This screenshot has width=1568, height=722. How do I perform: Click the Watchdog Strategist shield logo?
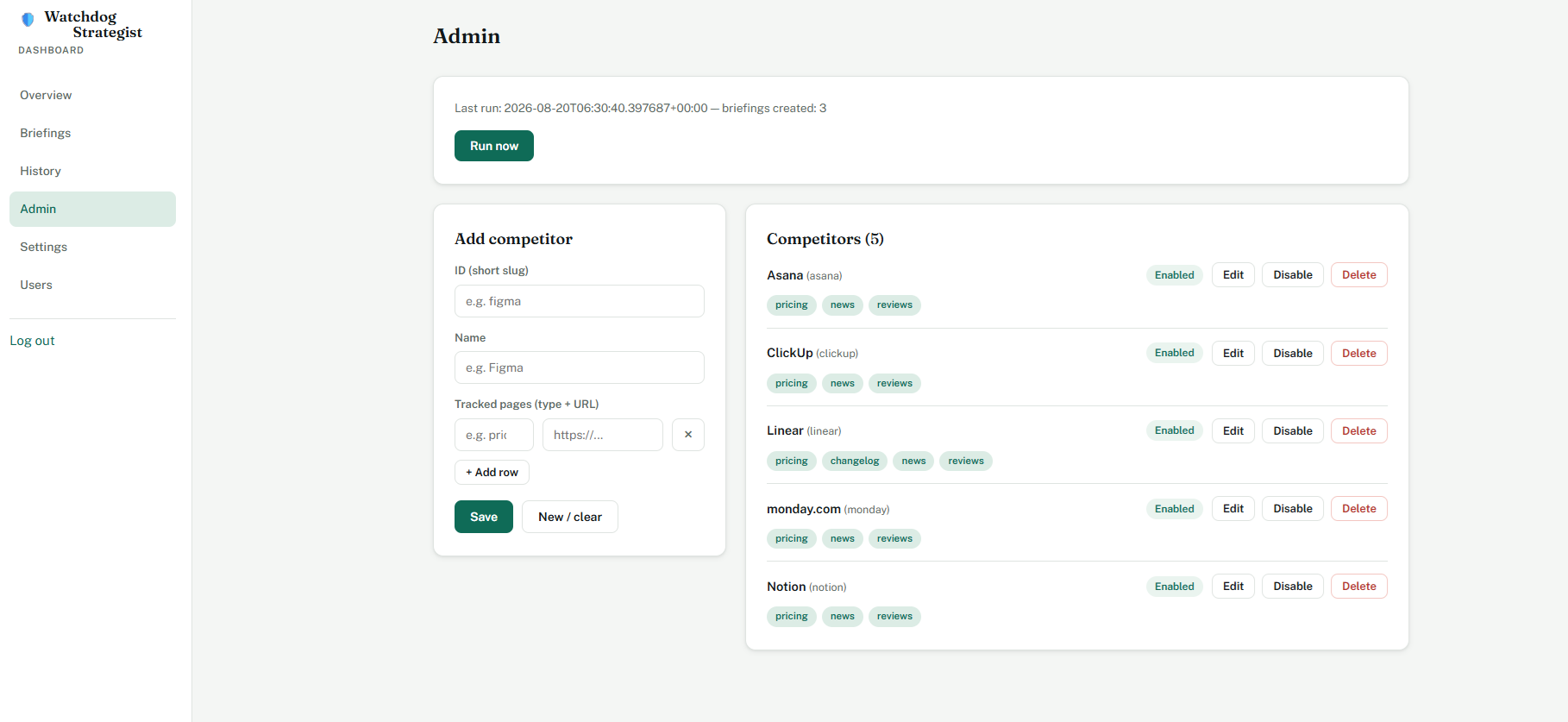(28, 19)
